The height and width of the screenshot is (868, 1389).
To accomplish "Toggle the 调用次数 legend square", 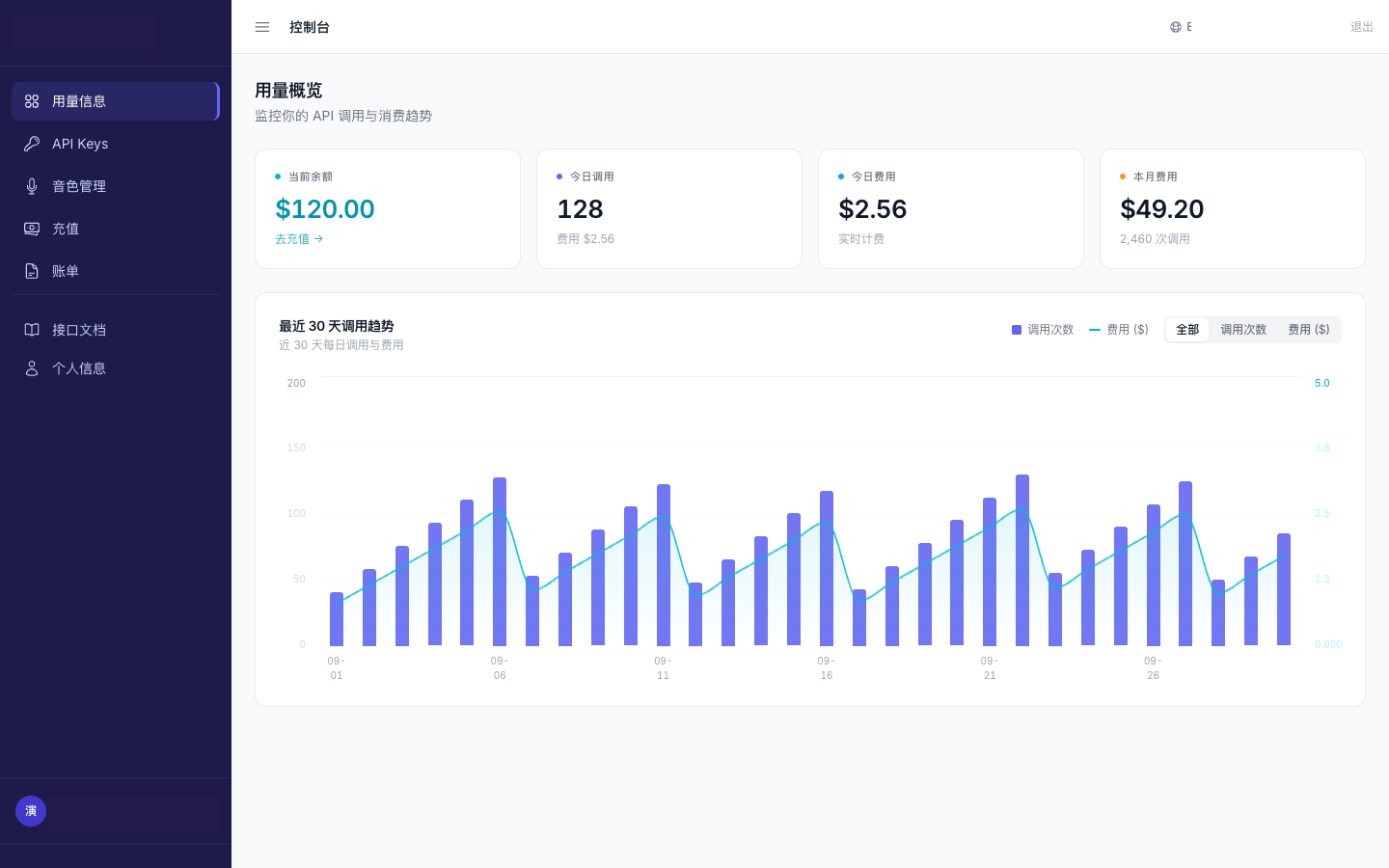I will click(x=1017, y=330).
